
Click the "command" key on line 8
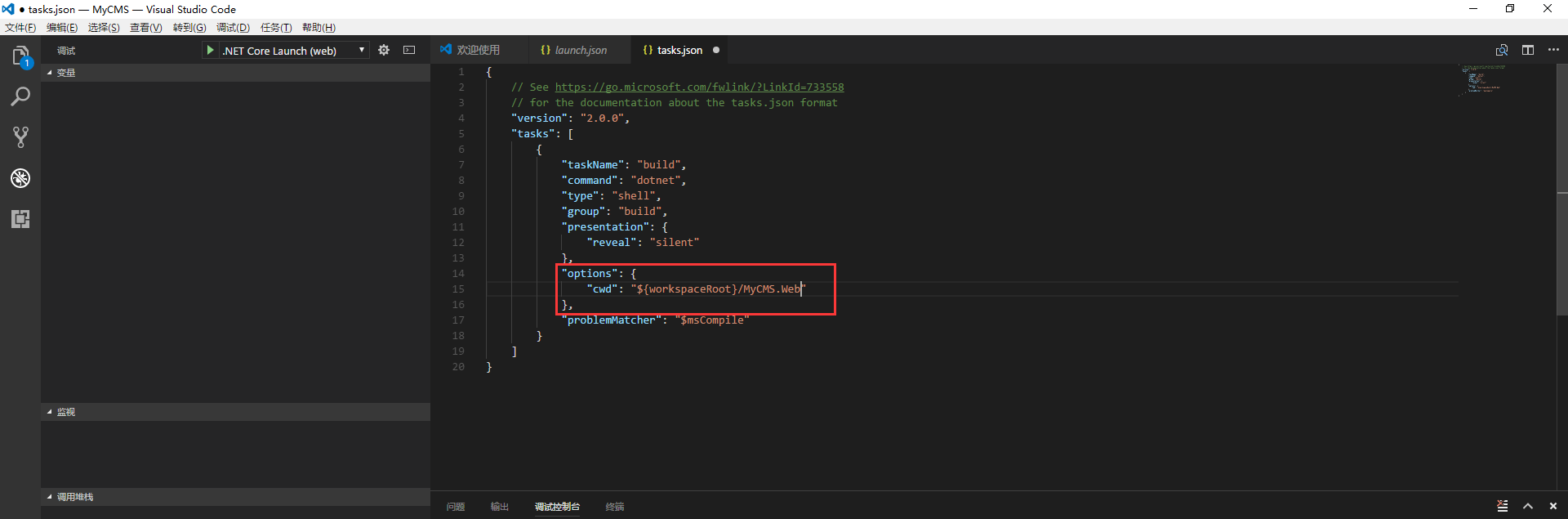[x=590, y=180]
